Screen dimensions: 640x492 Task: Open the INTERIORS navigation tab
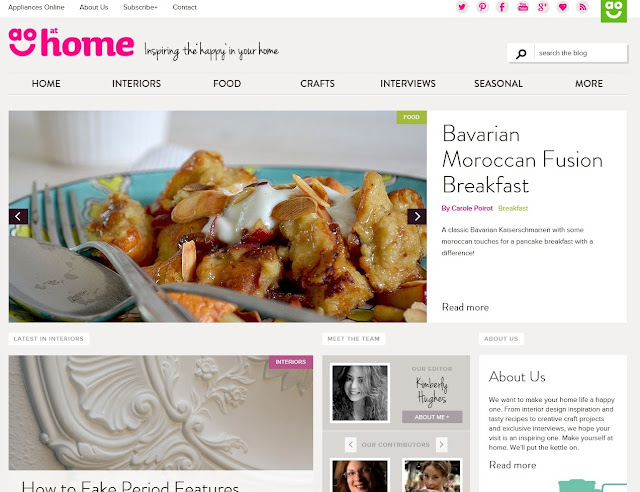click(136, 84)
